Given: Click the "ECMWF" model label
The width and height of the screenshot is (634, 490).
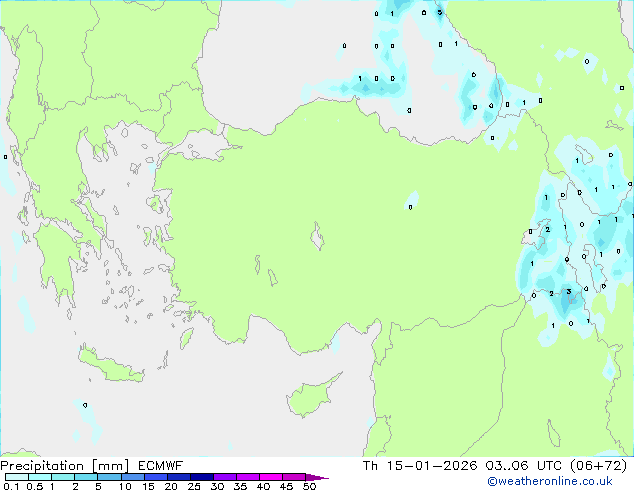Looking at the screenshot, I should tap(161, 466).
